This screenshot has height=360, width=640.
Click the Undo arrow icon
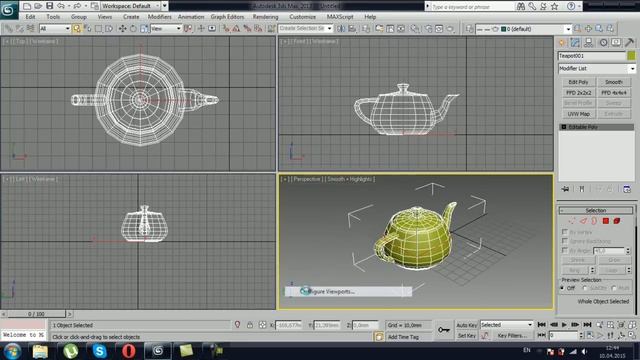(60, 6)
